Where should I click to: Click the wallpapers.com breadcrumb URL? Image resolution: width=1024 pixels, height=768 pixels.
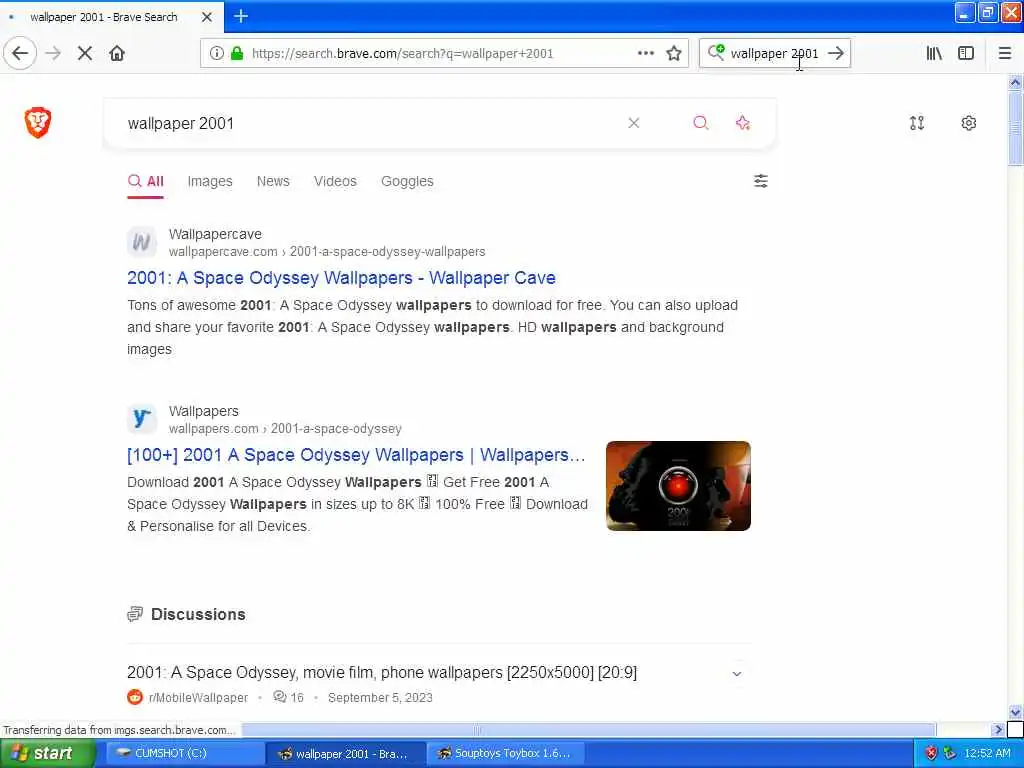285,428
